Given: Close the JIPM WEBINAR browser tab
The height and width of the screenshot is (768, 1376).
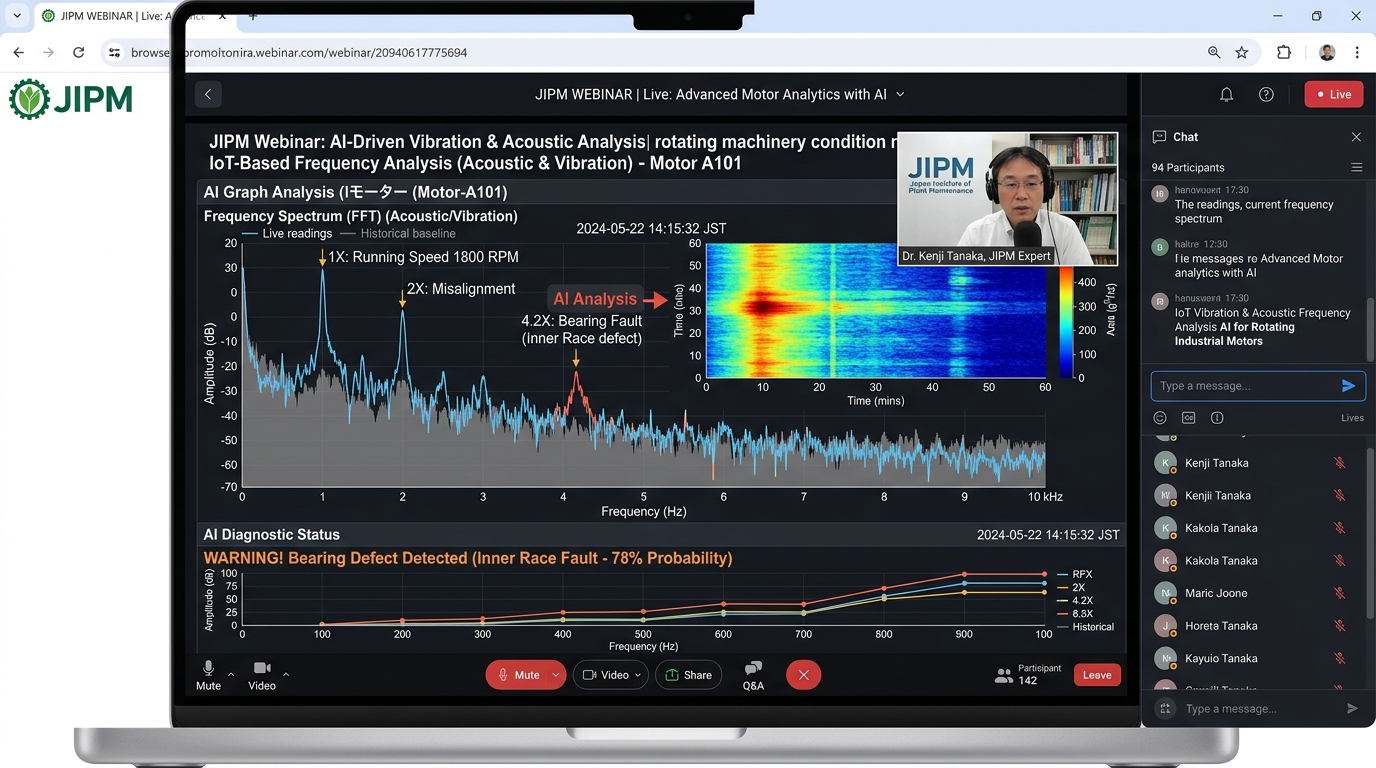Looking at the screenshot, I should click(222, 16).
